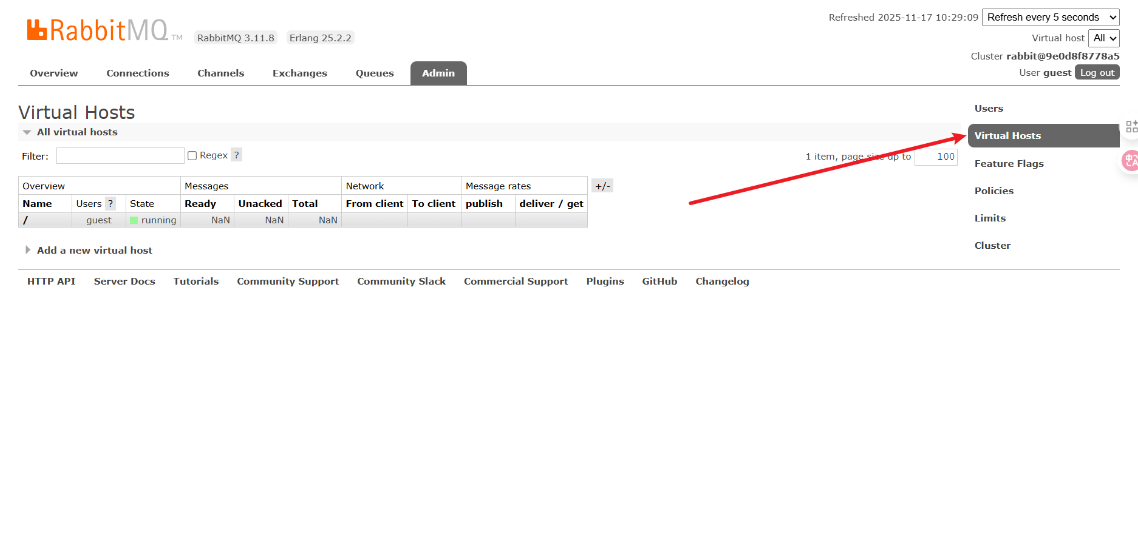
Task: Open the Tutorials link
Action: (196, 282)
